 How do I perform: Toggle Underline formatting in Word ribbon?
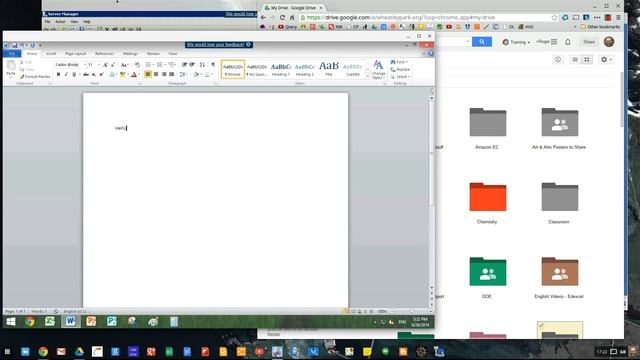74,74
